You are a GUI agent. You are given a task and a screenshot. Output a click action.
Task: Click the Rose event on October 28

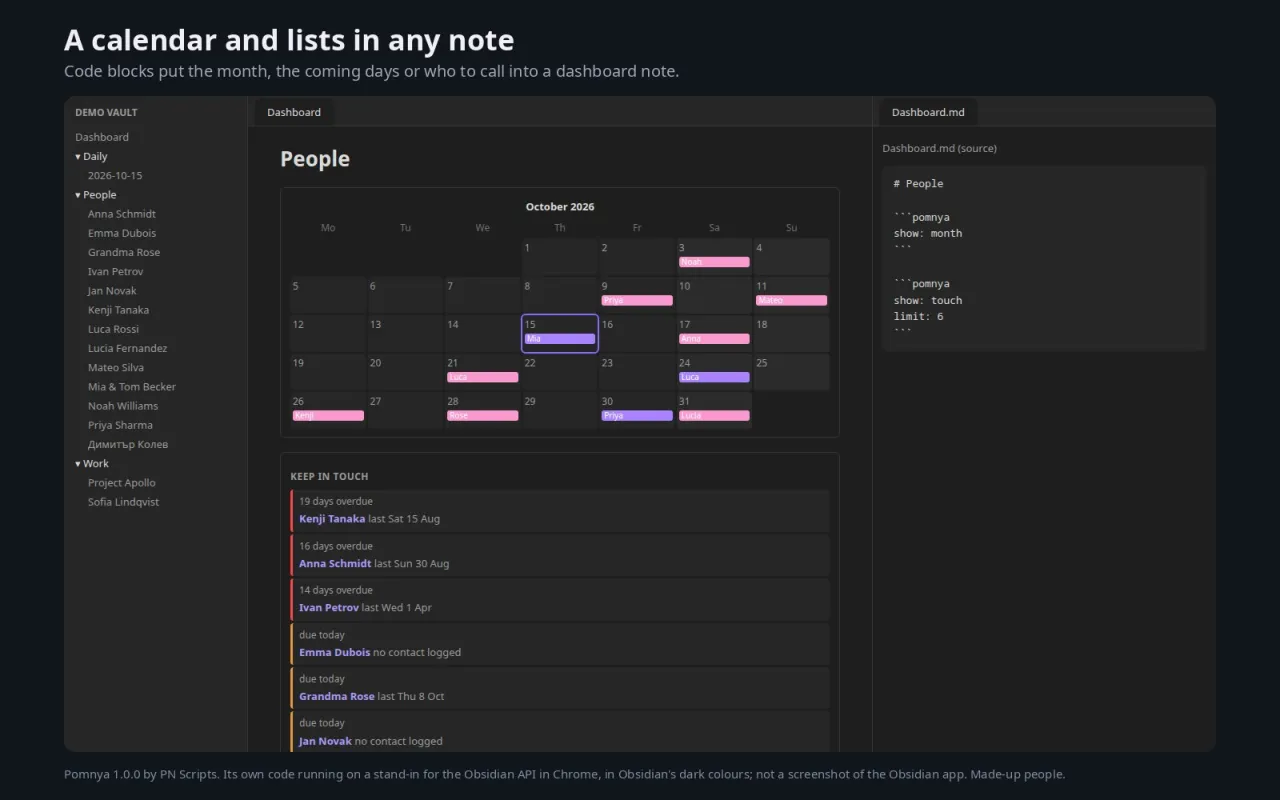pos(483,415)
